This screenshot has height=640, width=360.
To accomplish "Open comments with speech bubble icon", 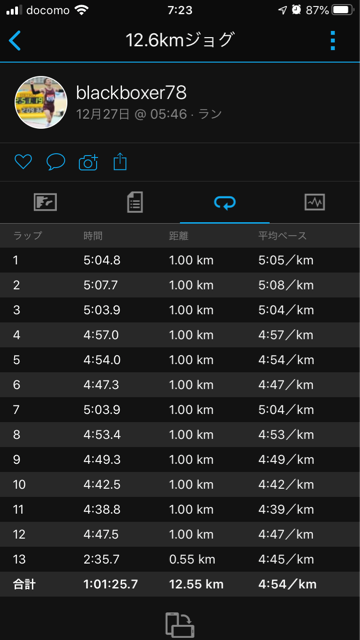I will [x=56, y=162].
